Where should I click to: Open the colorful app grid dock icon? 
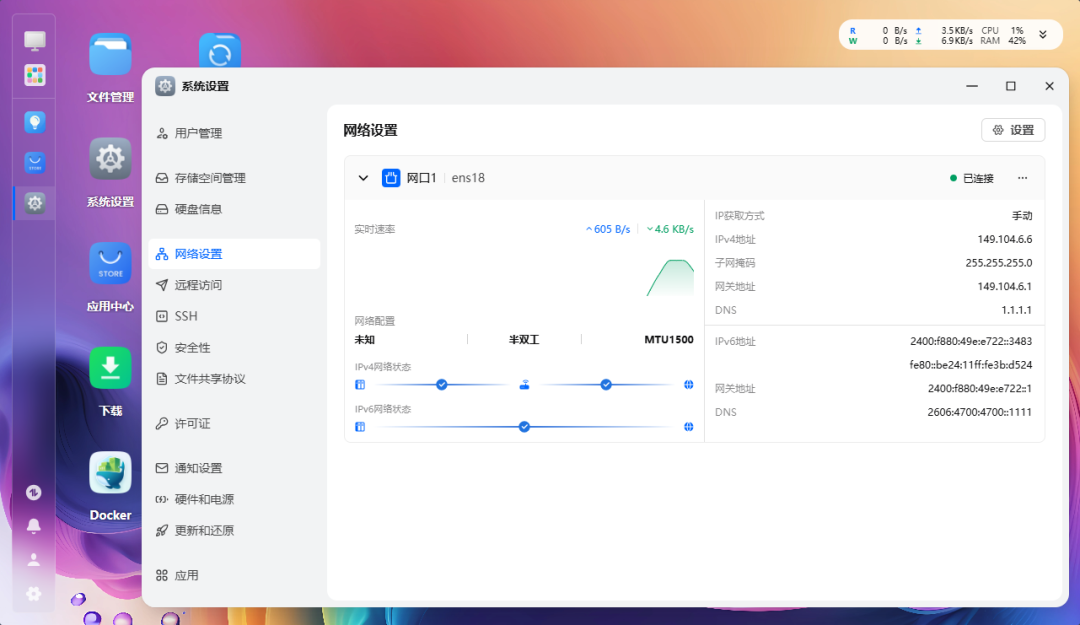coord(34,74)
